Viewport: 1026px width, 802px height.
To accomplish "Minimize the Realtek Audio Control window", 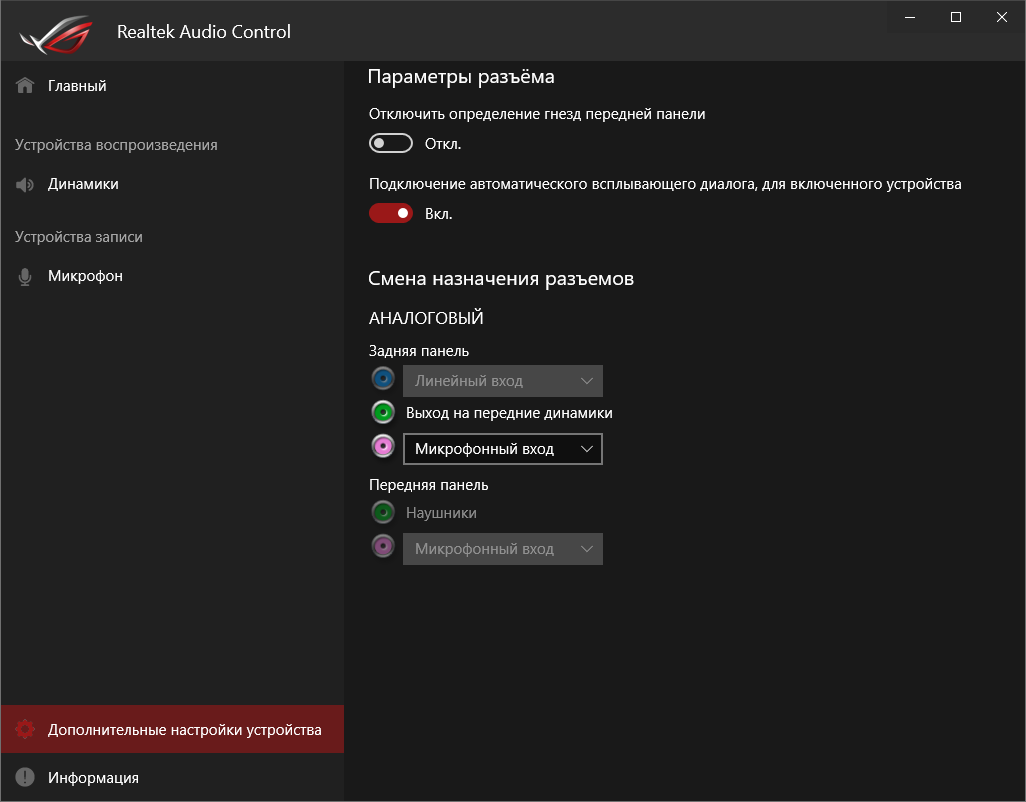I will 910,18.
